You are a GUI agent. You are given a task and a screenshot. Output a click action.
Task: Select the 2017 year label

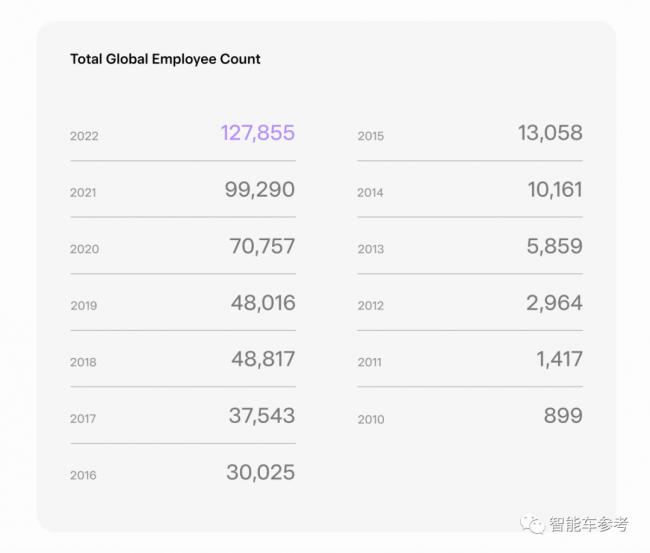(83, 419)
